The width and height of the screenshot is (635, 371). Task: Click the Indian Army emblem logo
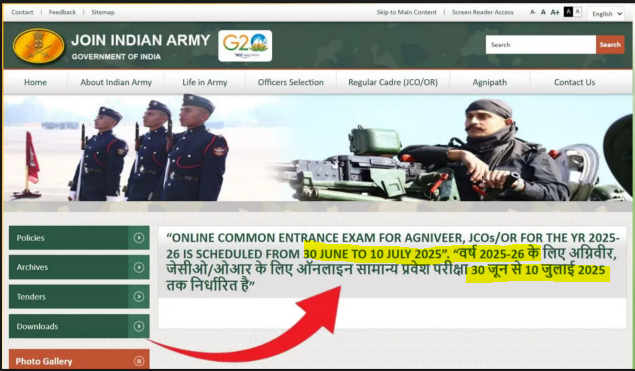(38, 45)
